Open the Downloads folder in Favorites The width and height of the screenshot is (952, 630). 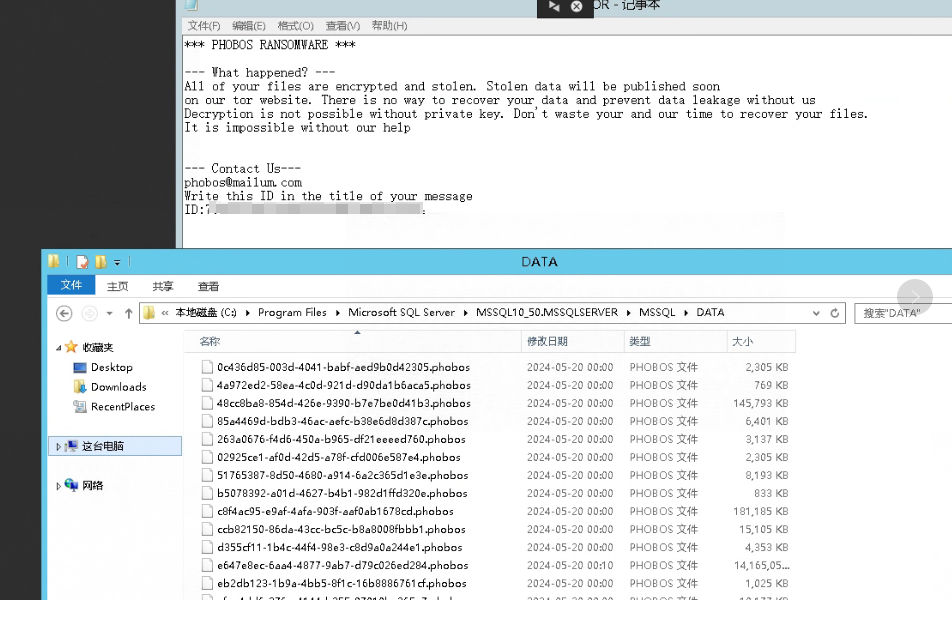click(x=118, y=387)
